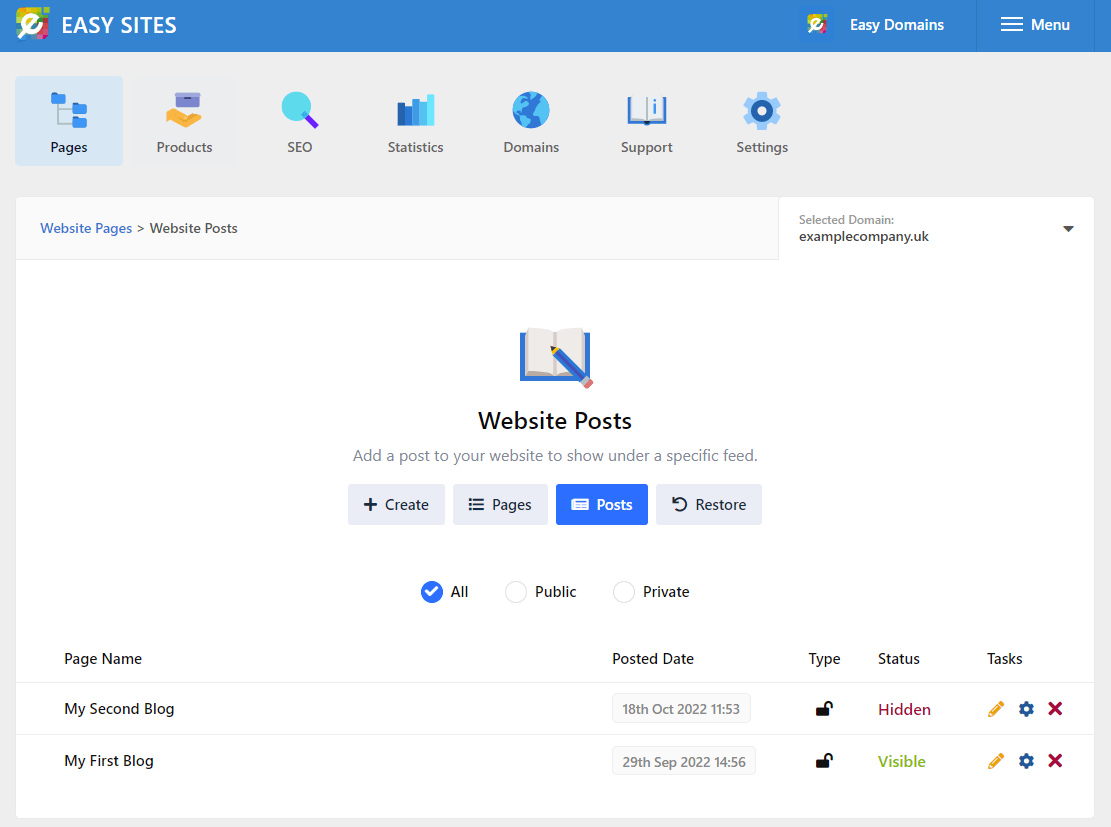
Task: Delete My Second Blog with red X
Action: (x=1055, y=709)
